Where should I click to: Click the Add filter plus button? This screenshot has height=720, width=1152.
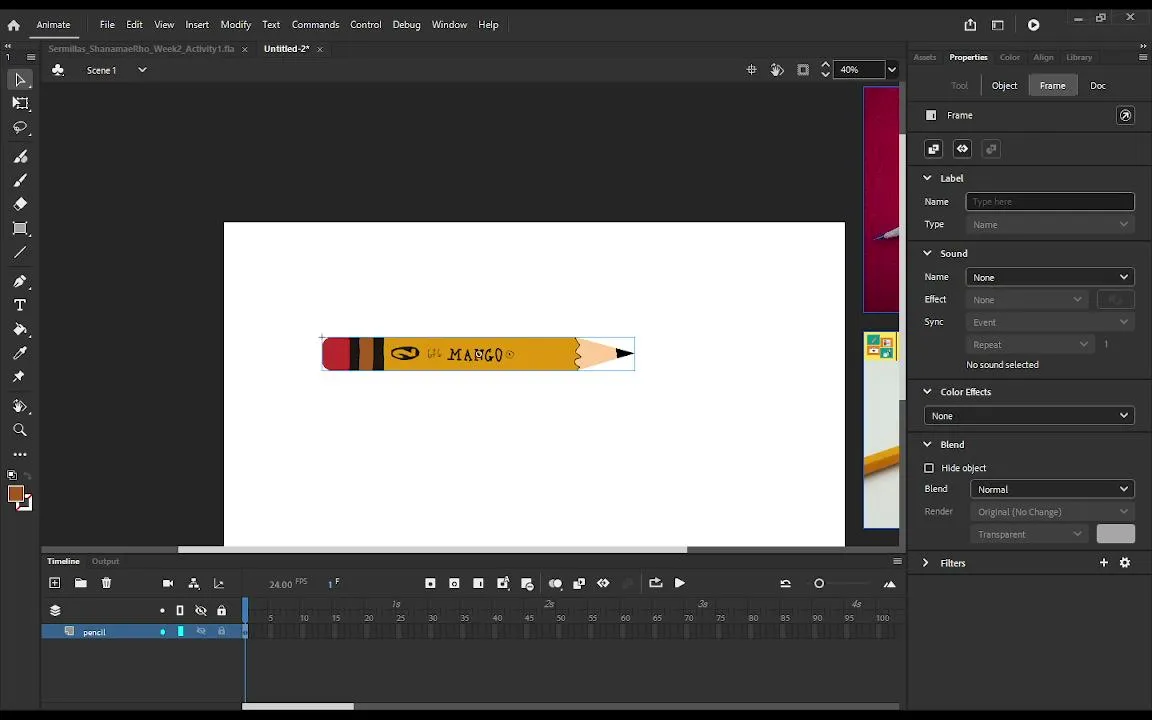click(x=1104, y=563)
